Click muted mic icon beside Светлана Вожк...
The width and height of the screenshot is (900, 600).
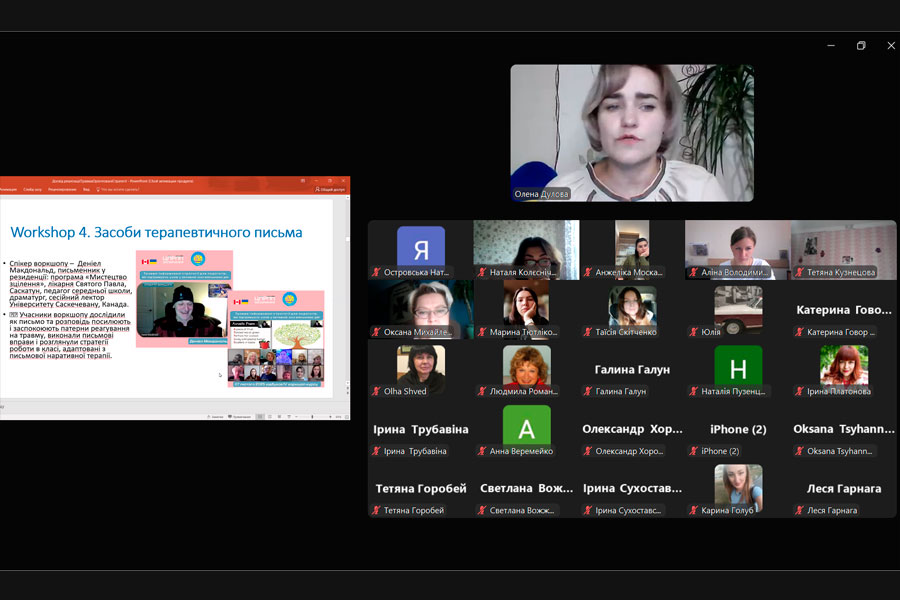click(x=482, y=510)
